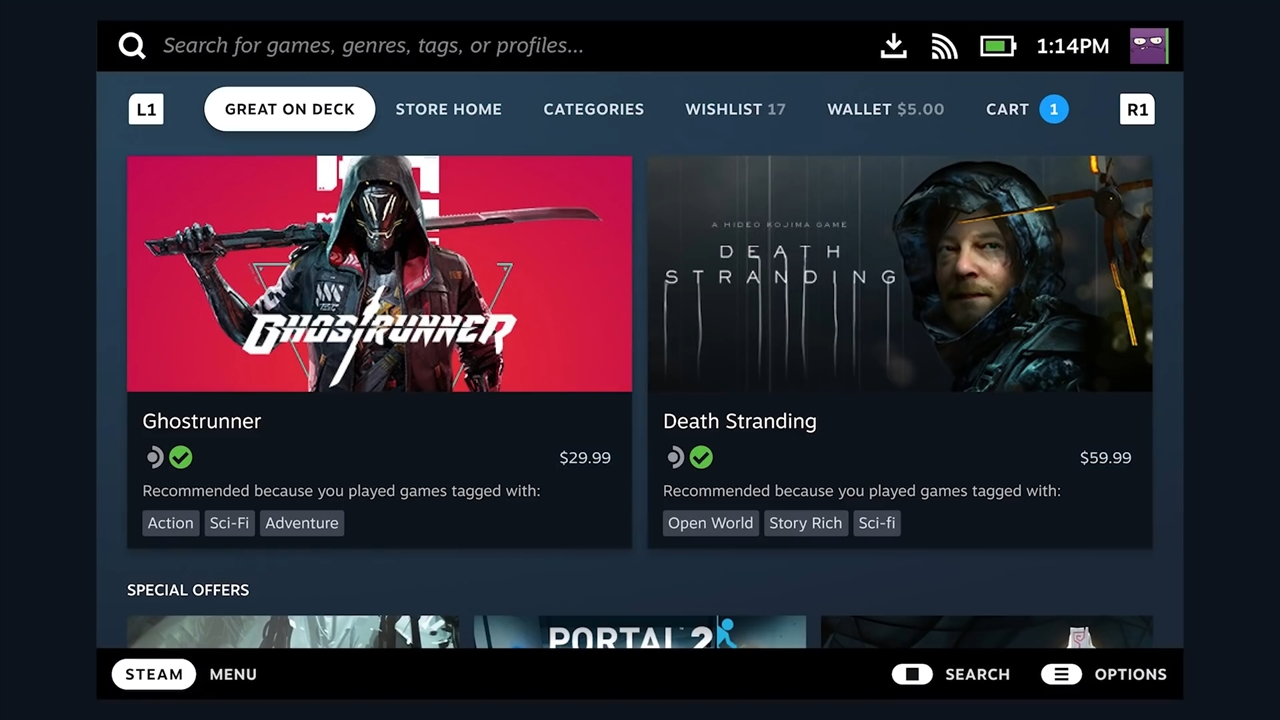
Task: Select the Great on Deck tab
Action: pyautogui.click(x=289, y=109)
